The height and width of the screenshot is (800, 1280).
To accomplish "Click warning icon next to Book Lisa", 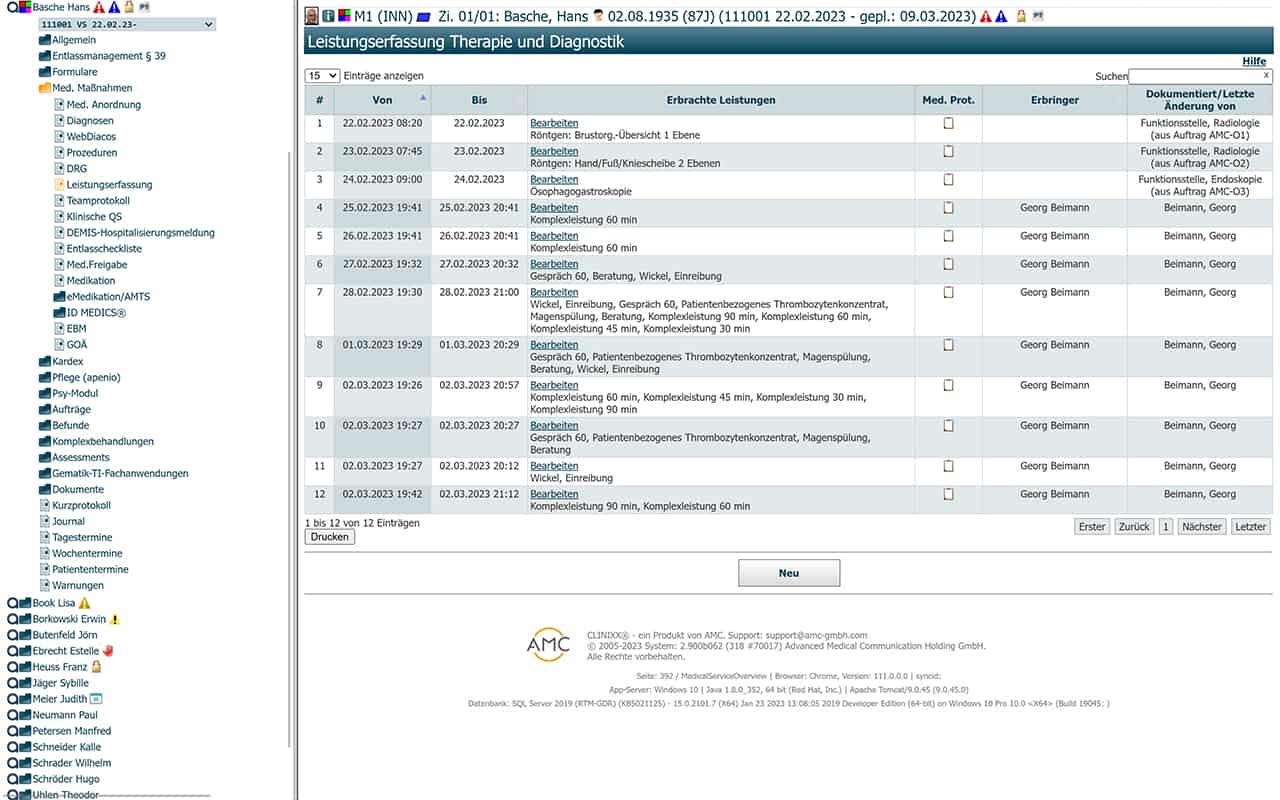I will click(x=85, y=603).
